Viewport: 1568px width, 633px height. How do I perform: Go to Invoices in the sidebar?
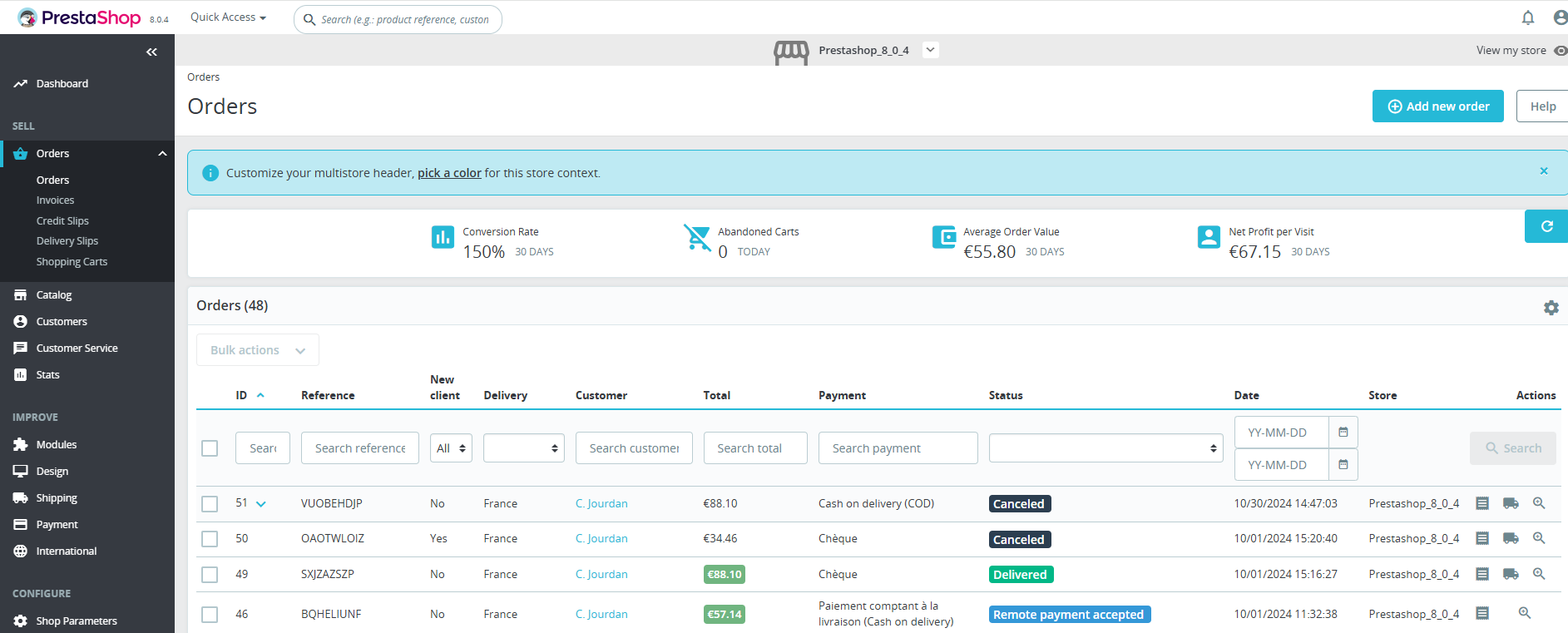tap(55, 200)
